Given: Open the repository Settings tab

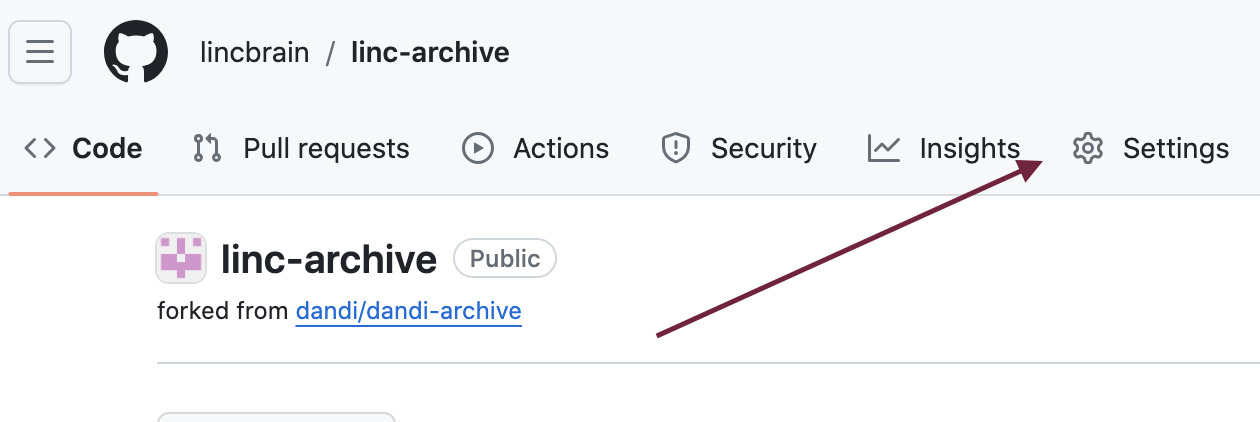Looking at the screenshot, I should tap(1175, 149).
